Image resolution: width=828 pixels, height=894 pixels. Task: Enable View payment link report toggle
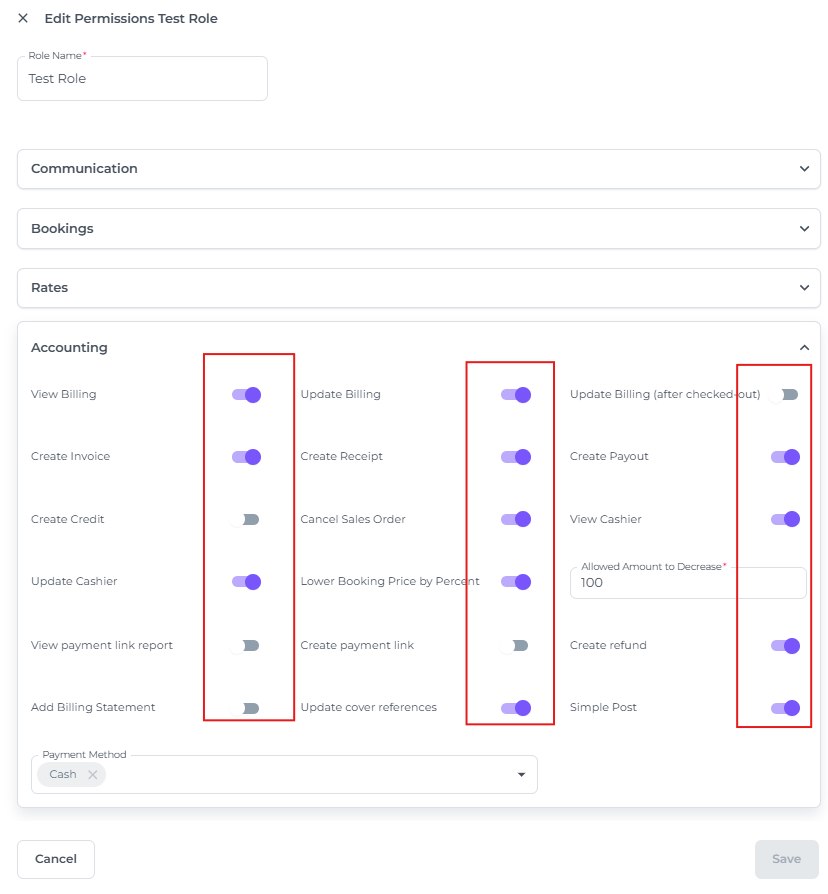click(x=246, y=646)
